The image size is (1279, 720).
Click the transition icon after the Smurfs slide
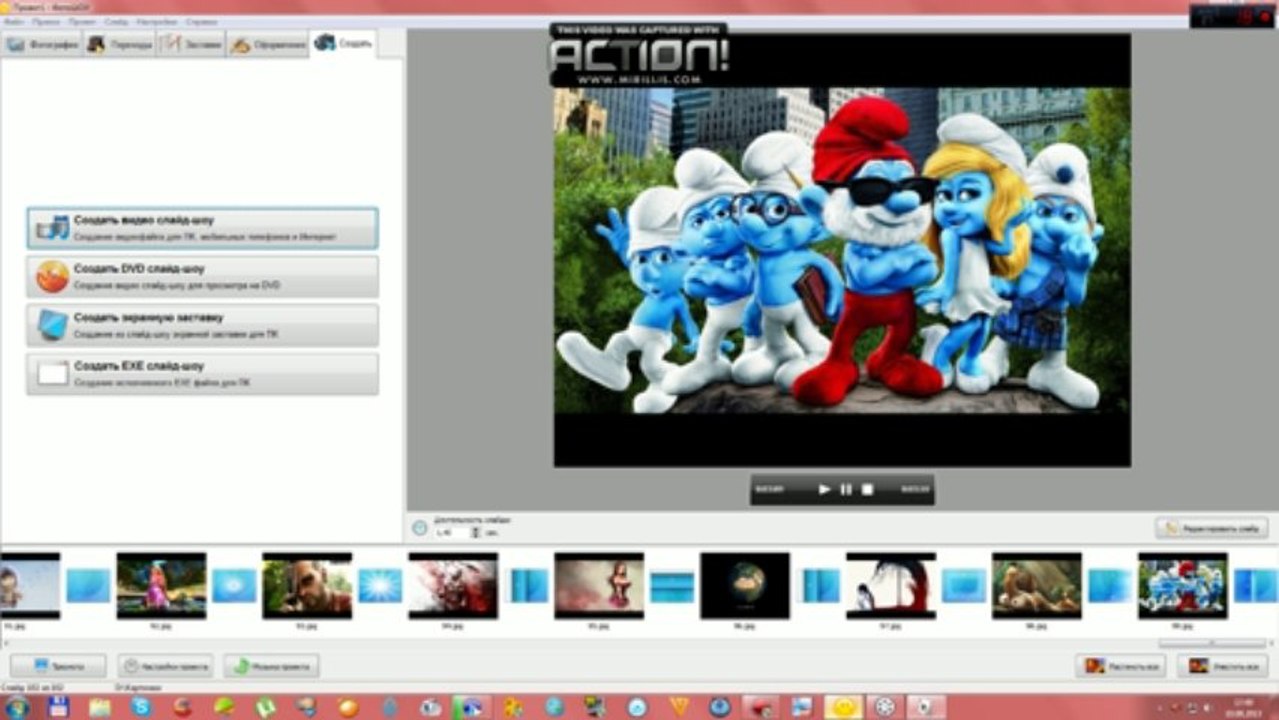[1256, 585]
